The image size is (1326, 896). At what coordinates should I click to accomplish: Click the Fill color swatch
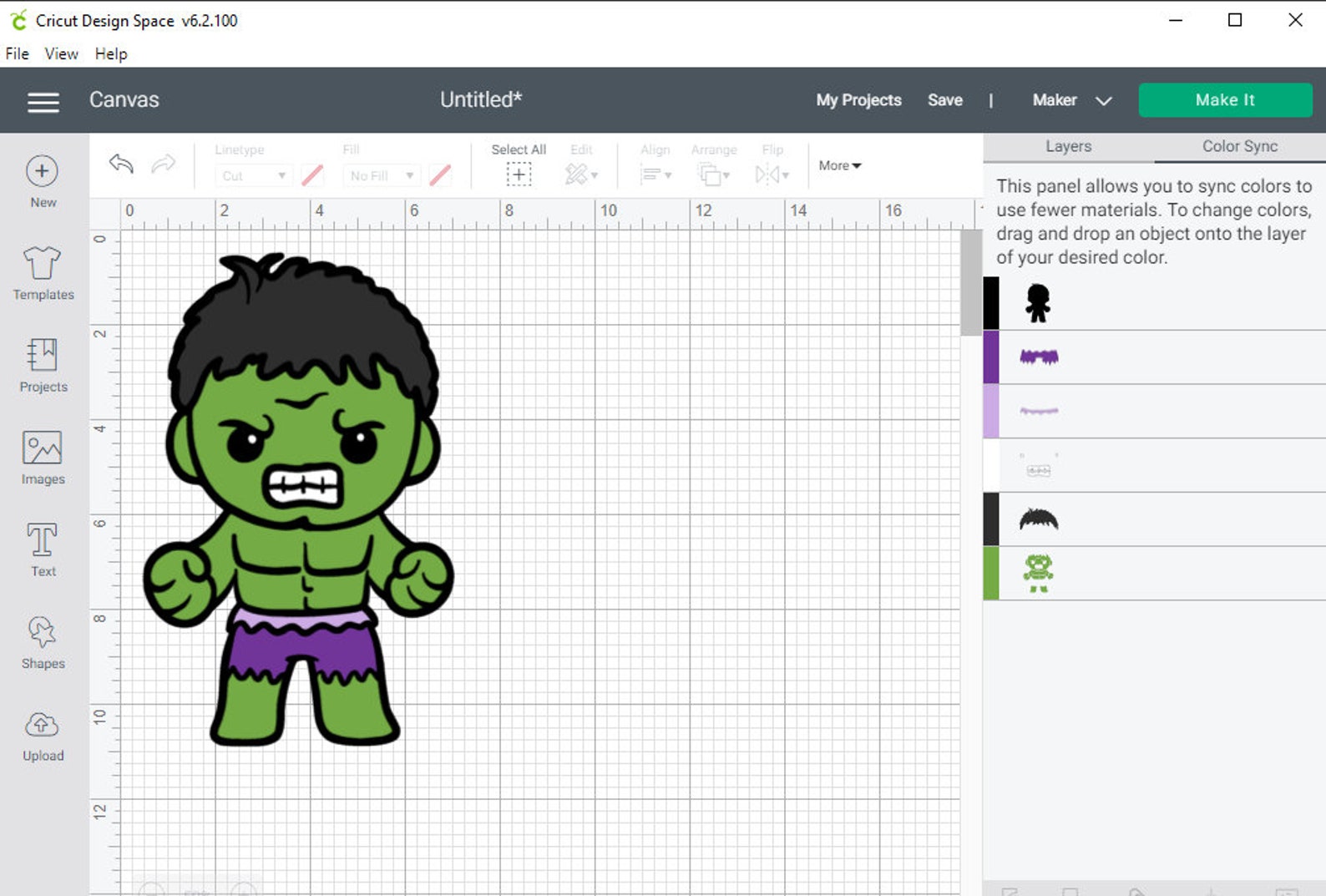[440, 175]
